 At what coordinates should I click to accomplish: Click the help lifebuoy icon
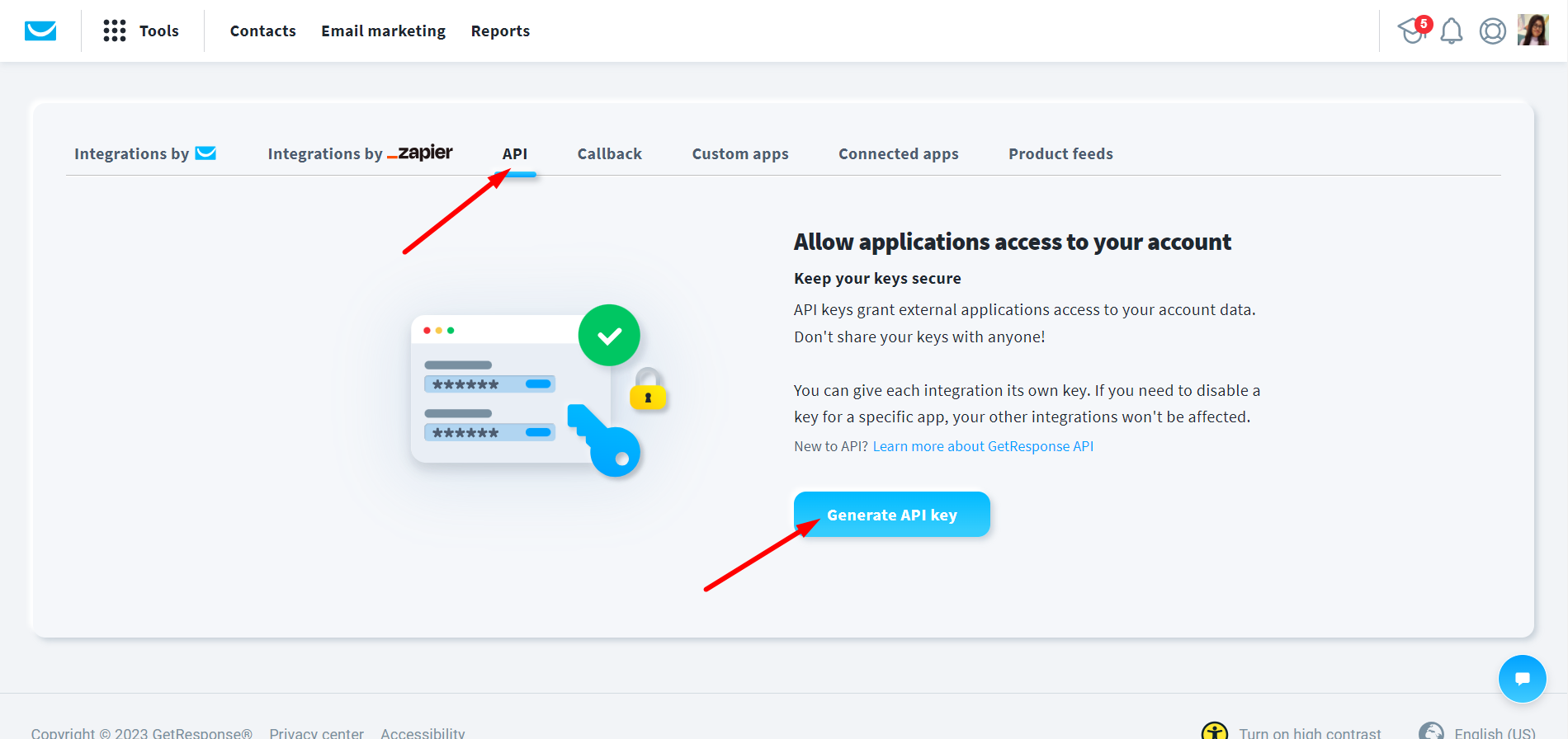click(x=1492, y=31)
